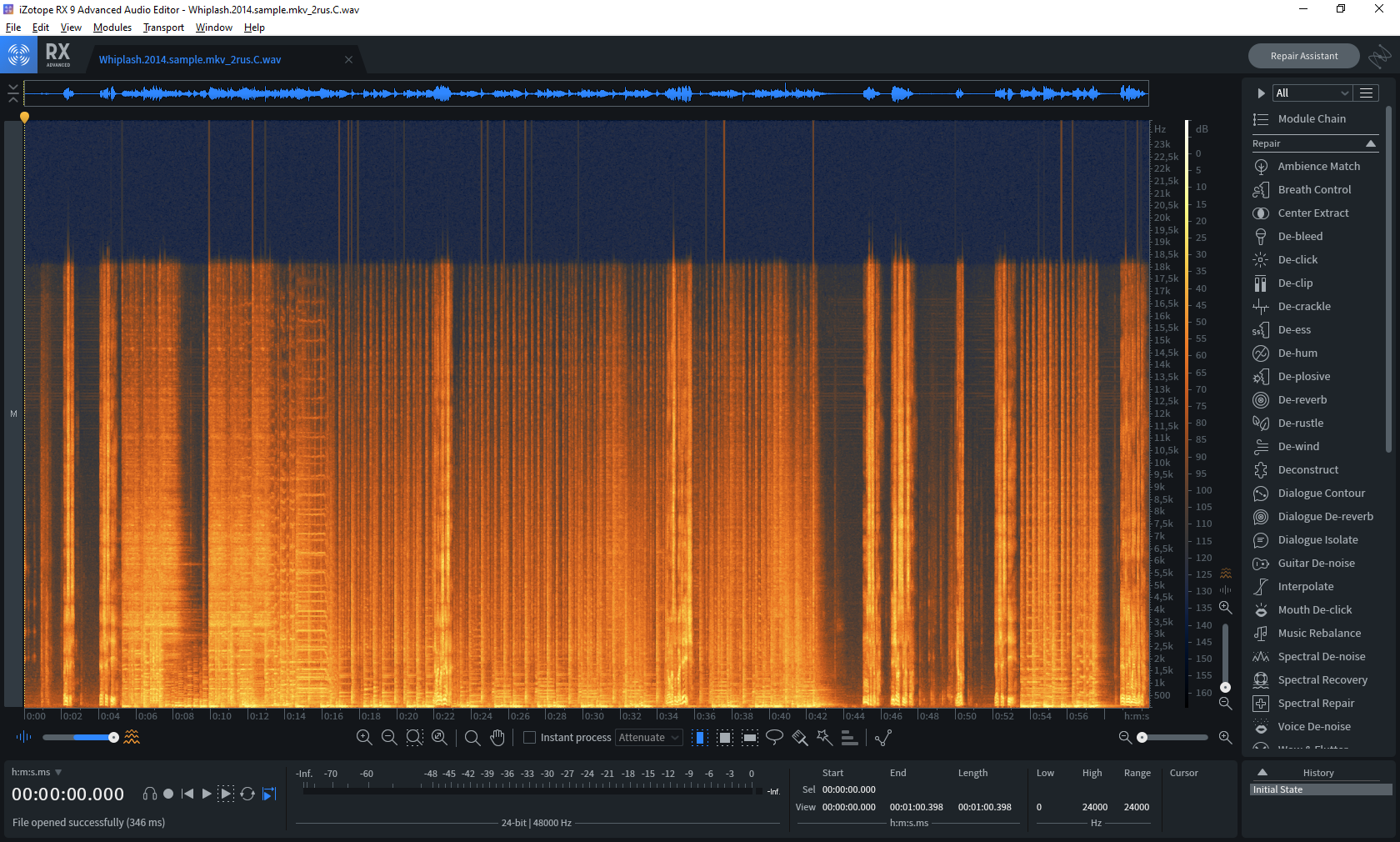This screenshot has height=842, width=1400.
Task: Activate the Grab hand tool
Action: tap(497, 737)
